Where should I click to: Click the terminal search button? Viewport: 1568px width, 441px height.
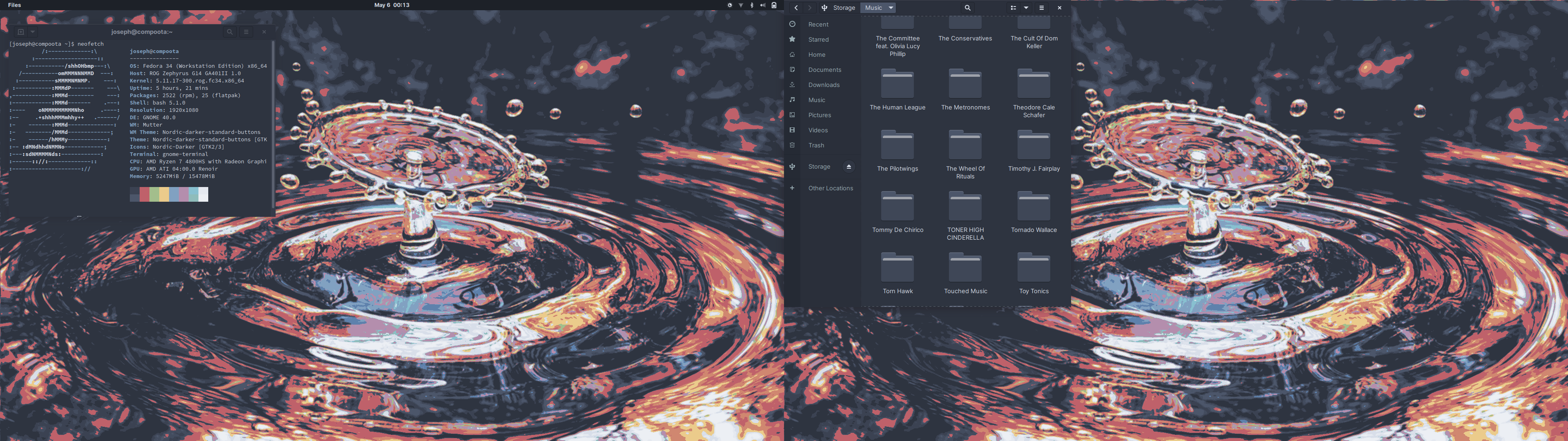point(229,32)
